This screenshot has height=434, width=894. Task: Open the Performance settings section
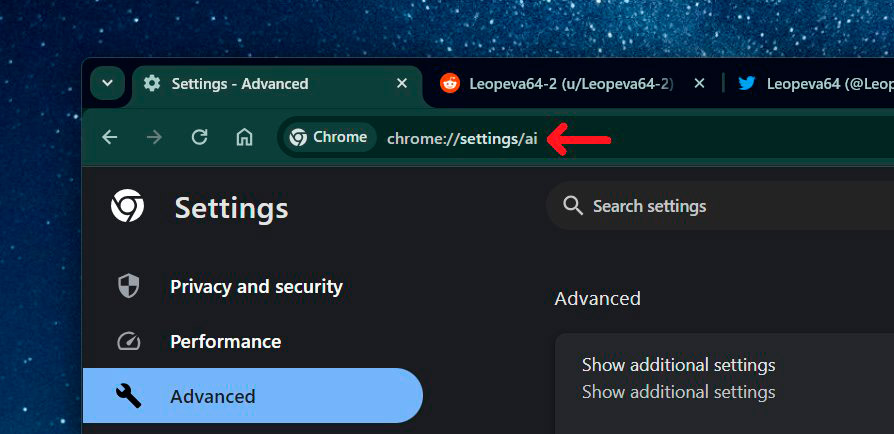pos(225,342)
